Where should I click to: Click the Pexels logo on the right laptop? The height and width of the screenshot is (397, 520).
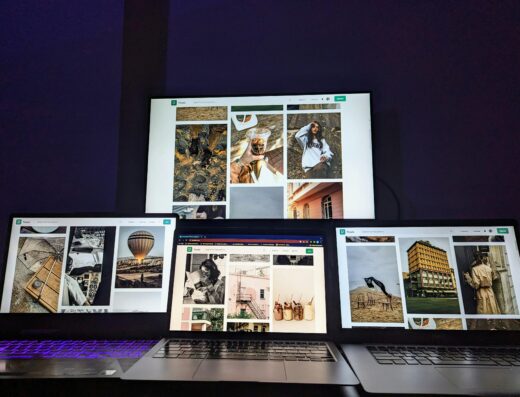tap(342, 232)
